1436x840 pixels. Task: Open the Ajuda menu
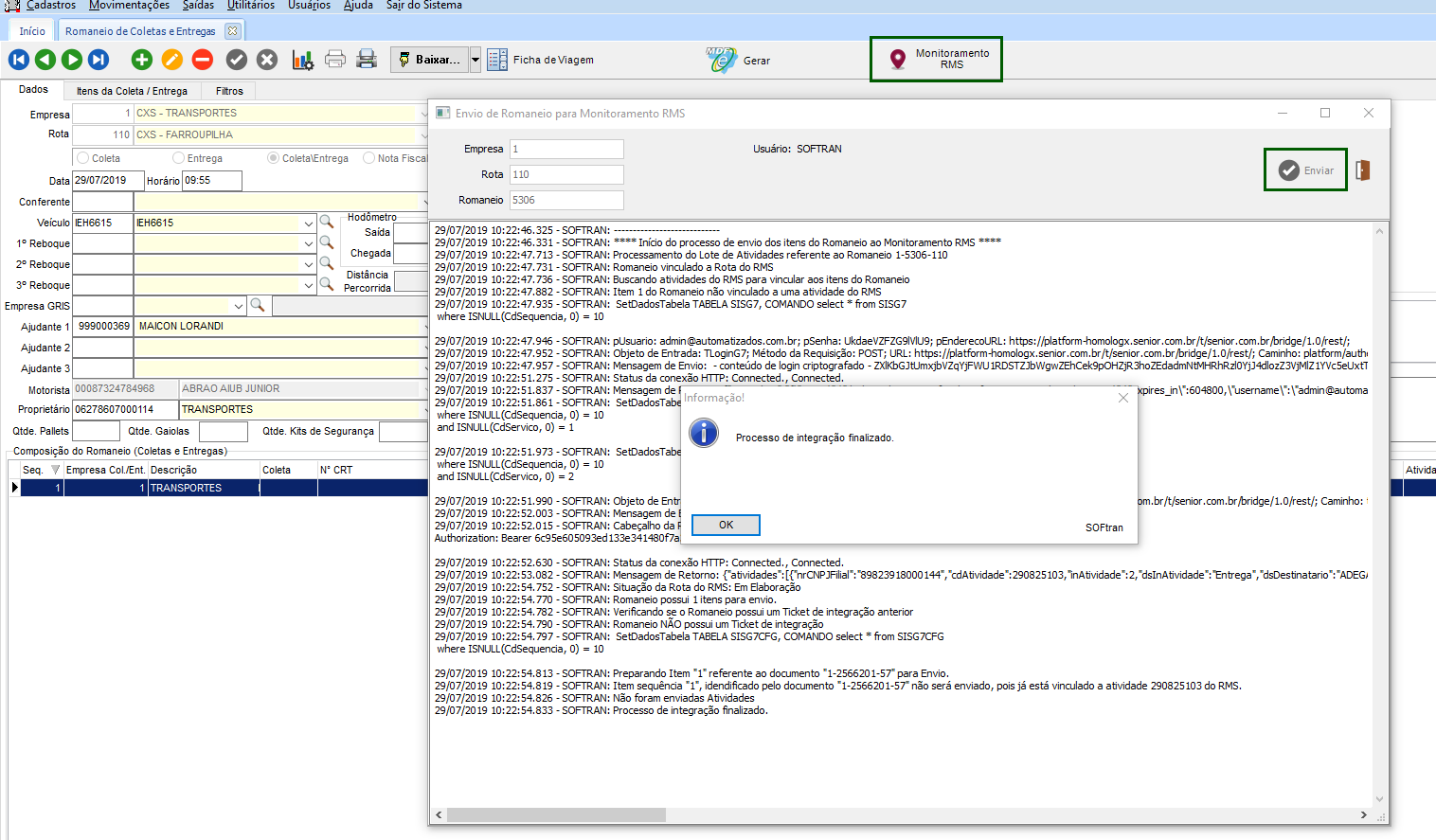[x=358, y=5]
